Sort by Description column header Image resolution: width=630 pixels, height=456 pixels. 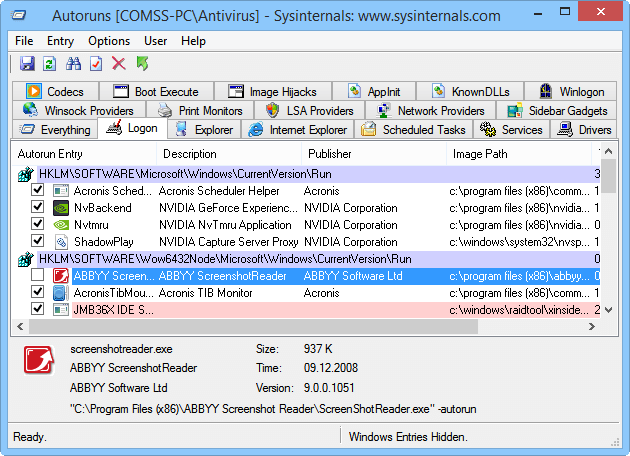tap(229, 154)
